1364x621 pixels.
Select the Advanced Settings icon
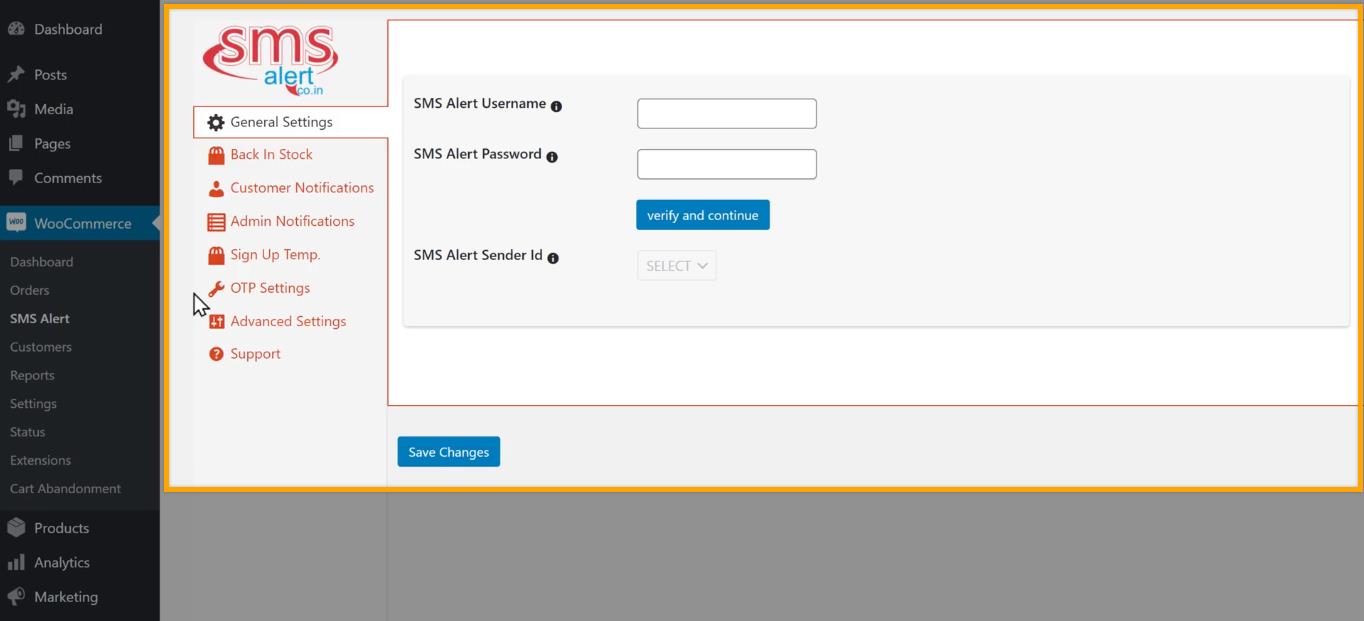[x=215, y=321]
